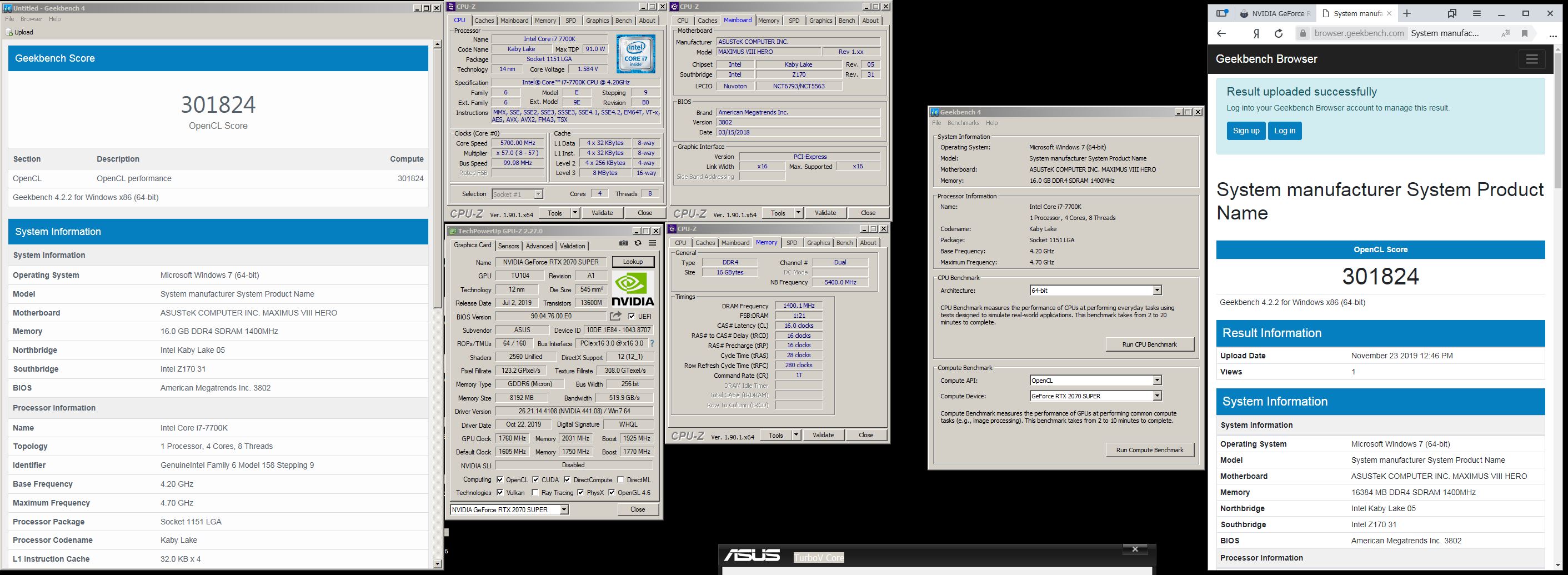
Task: Click Run CPU Benchmark
Action: (1149, 345)
